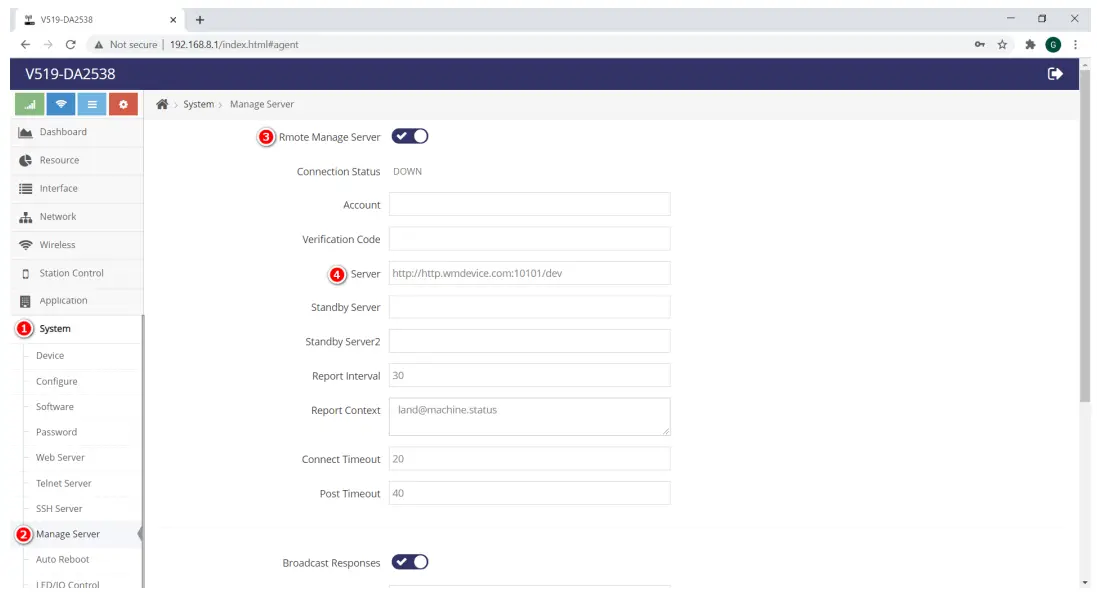Viewport: 1097px width, 608px height.
Task: Open Resource in the sidebar
Action: pos(77,160)
